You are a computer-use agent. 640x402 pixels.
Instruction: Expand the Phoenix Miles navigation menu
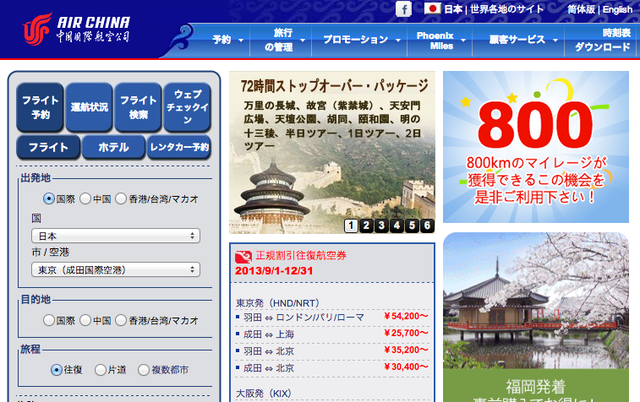coord(440,40)
